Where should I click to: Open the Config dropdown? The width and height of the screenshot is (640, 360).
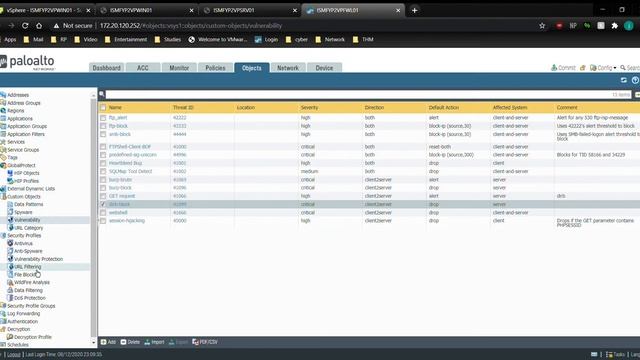tap(603, 68)
